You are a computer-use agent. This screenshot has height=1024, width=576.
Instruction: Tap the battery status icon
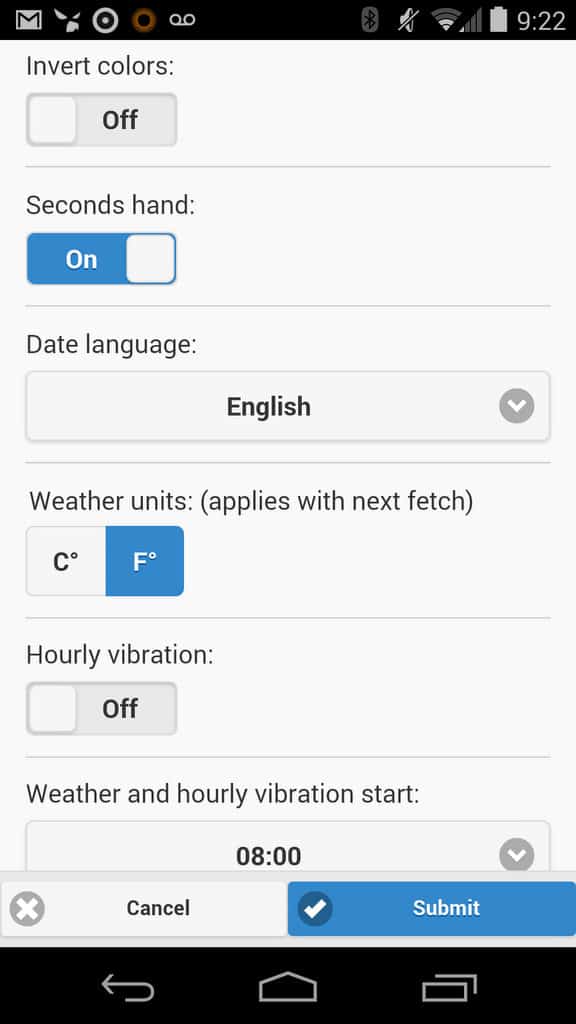point(498,20)
